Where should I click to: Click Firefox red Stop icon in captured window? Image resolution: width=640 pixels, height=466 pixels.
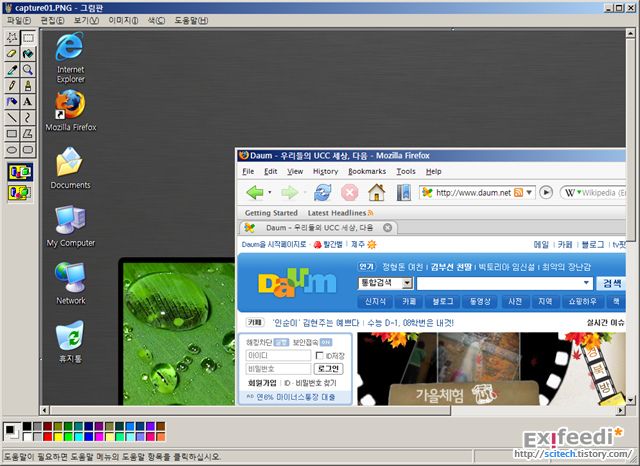[349, 192]
